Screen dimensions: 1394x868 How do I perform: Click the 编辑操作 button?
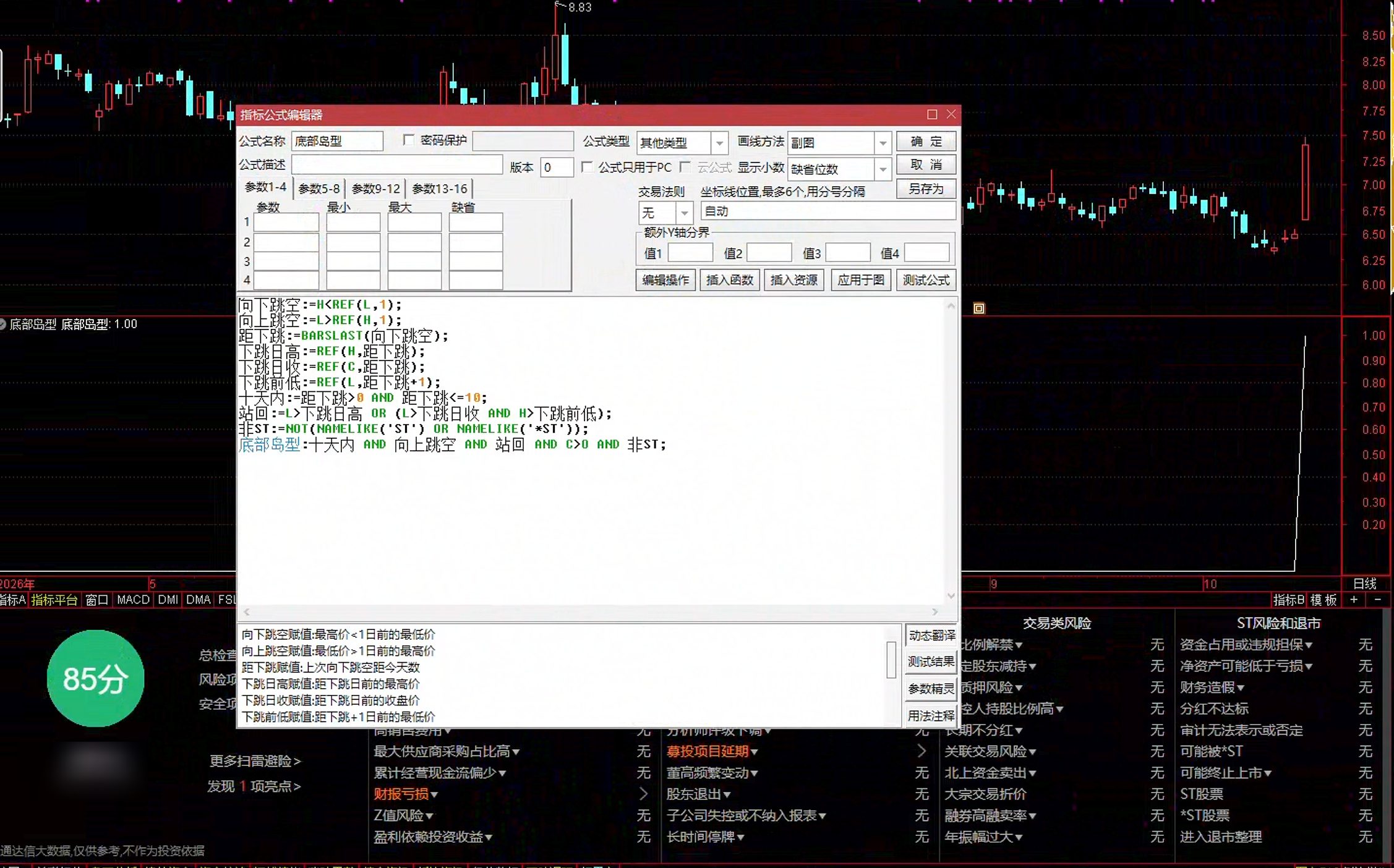click(x=665, y=280)
